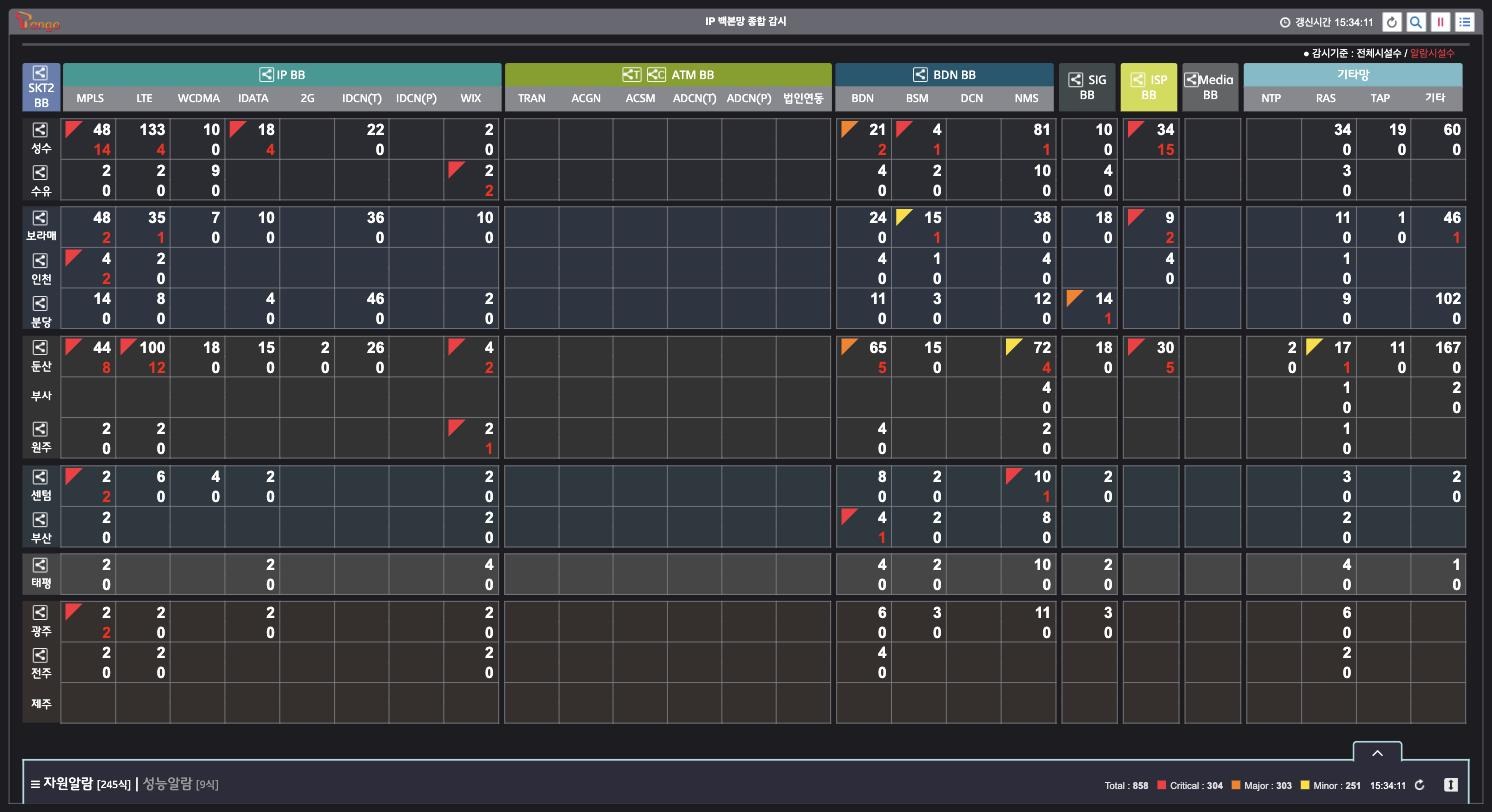Screen dimensions: 1492x812
Task: Open the ATM BB topology C icon
Action: coord(656,74)
